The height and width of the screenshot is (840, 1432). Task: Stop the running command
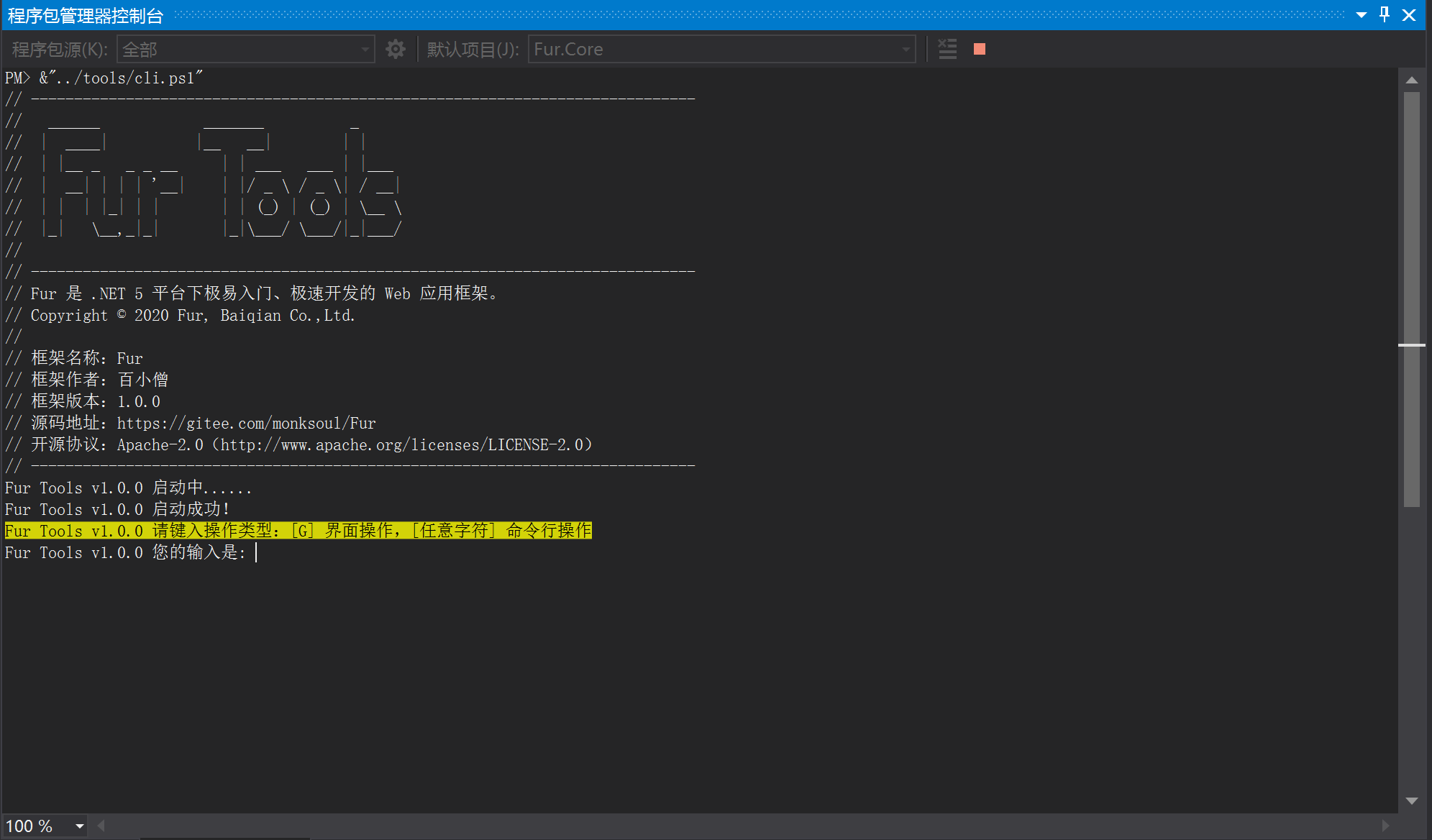[979, 49]
